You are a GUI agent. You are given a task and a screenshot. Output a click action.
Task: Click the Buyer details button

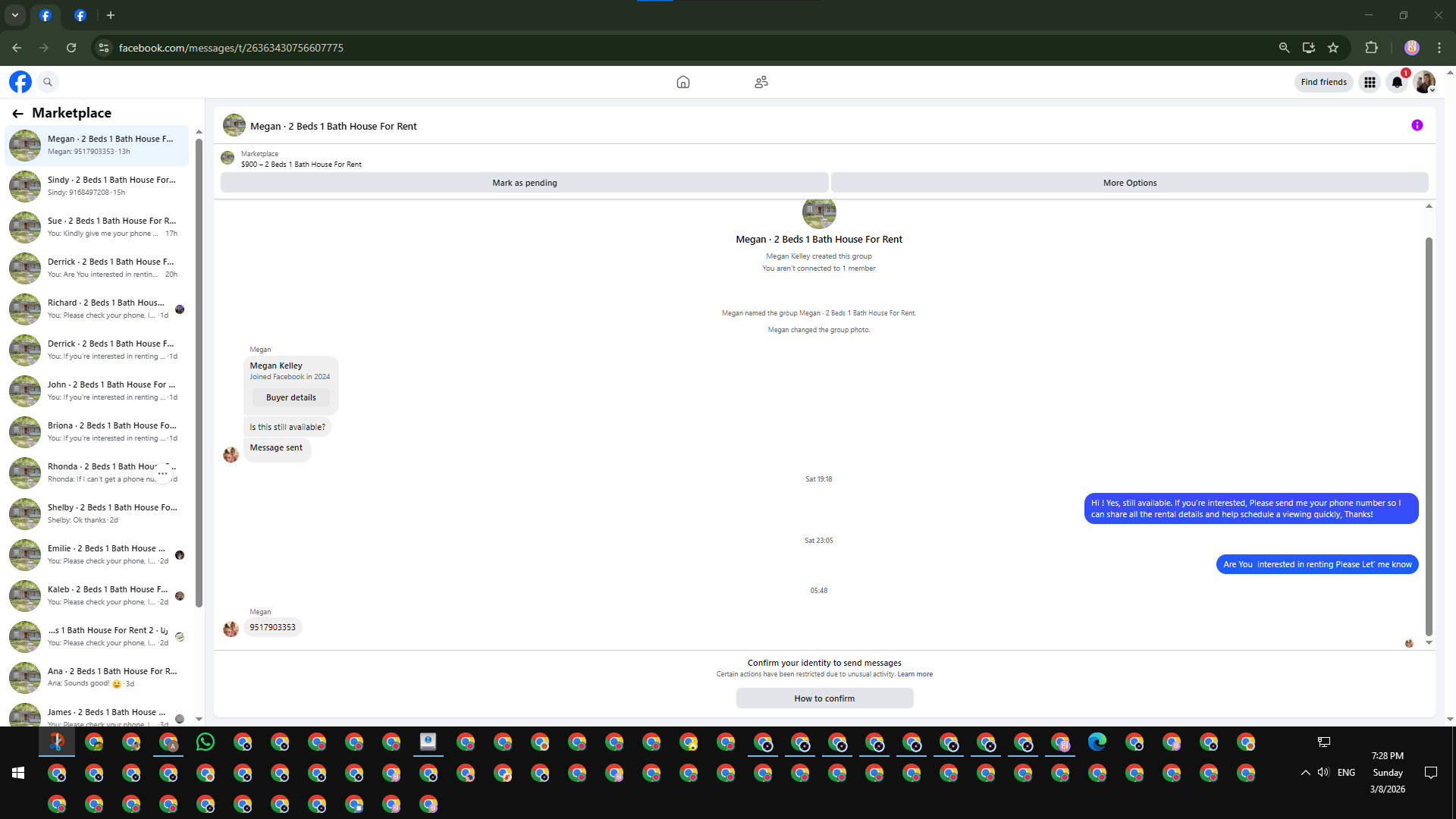pyautogui.click(x=291, y=397)
